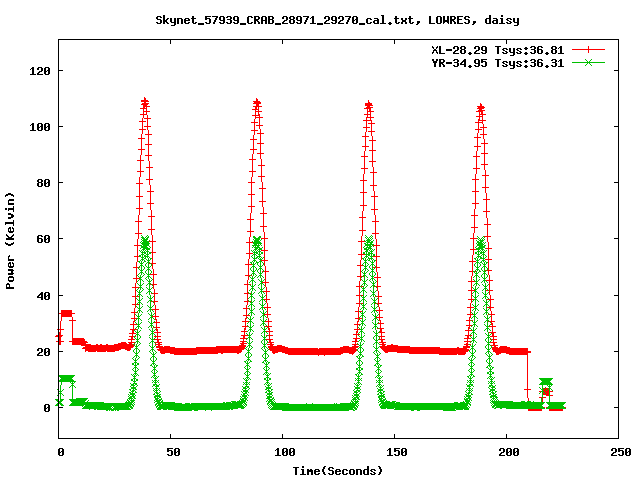640x480 pixels.
Task: Click y-axis tick label 120
Action: pos(40,71)
